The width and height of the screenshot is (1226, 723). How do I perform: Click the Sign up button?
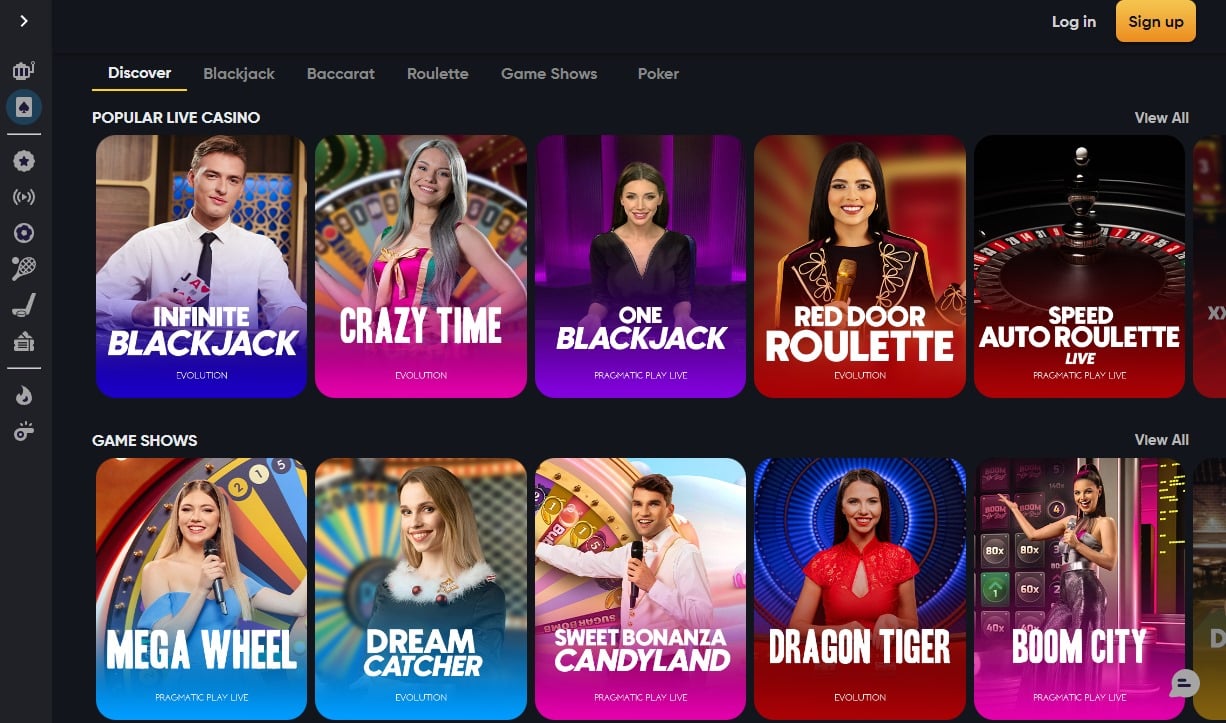click(1156, 22)
